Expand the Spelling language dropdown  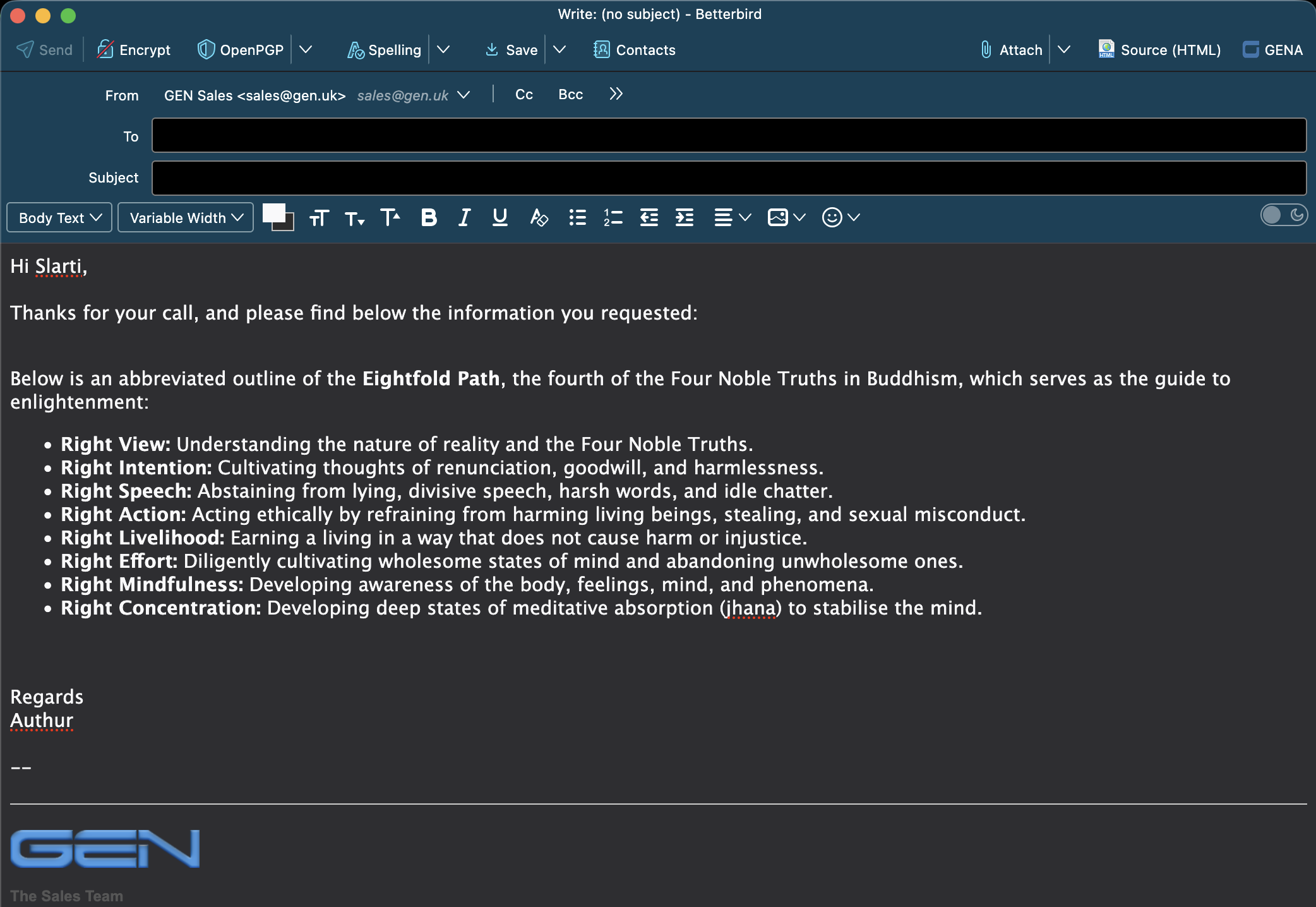(443, 50)
